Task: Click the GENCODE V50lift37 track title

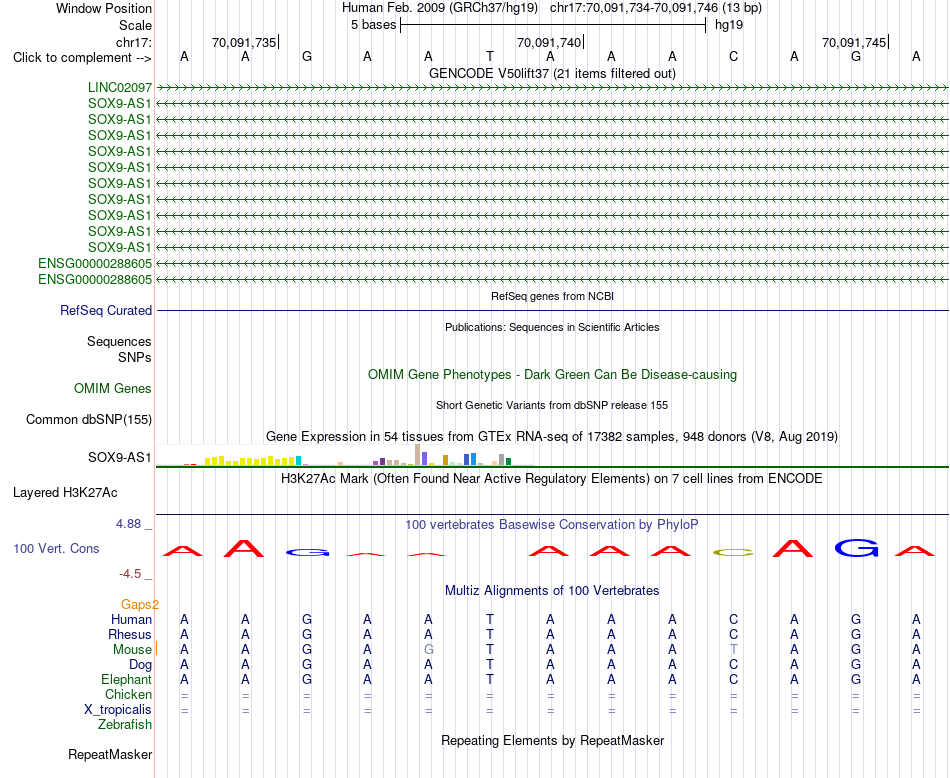Action: [553, 73]
